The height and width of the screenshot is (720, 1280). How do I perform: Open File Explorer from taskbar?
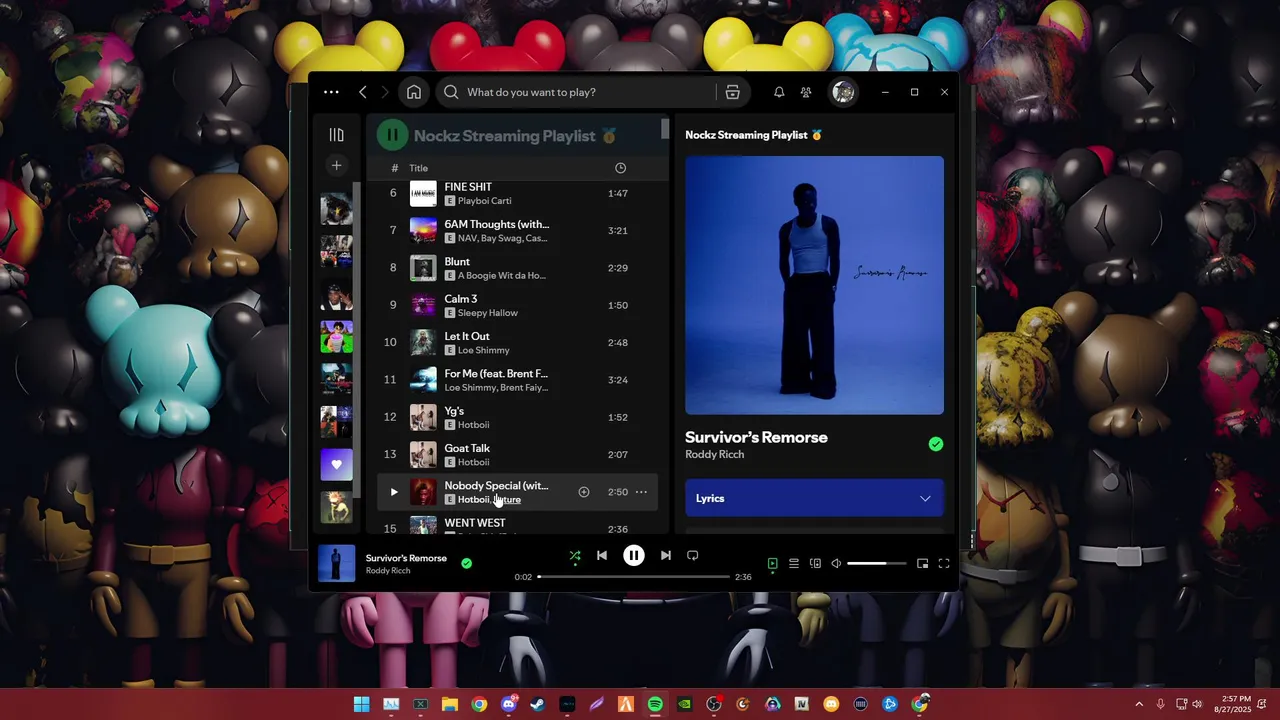[x=450, y=704]
